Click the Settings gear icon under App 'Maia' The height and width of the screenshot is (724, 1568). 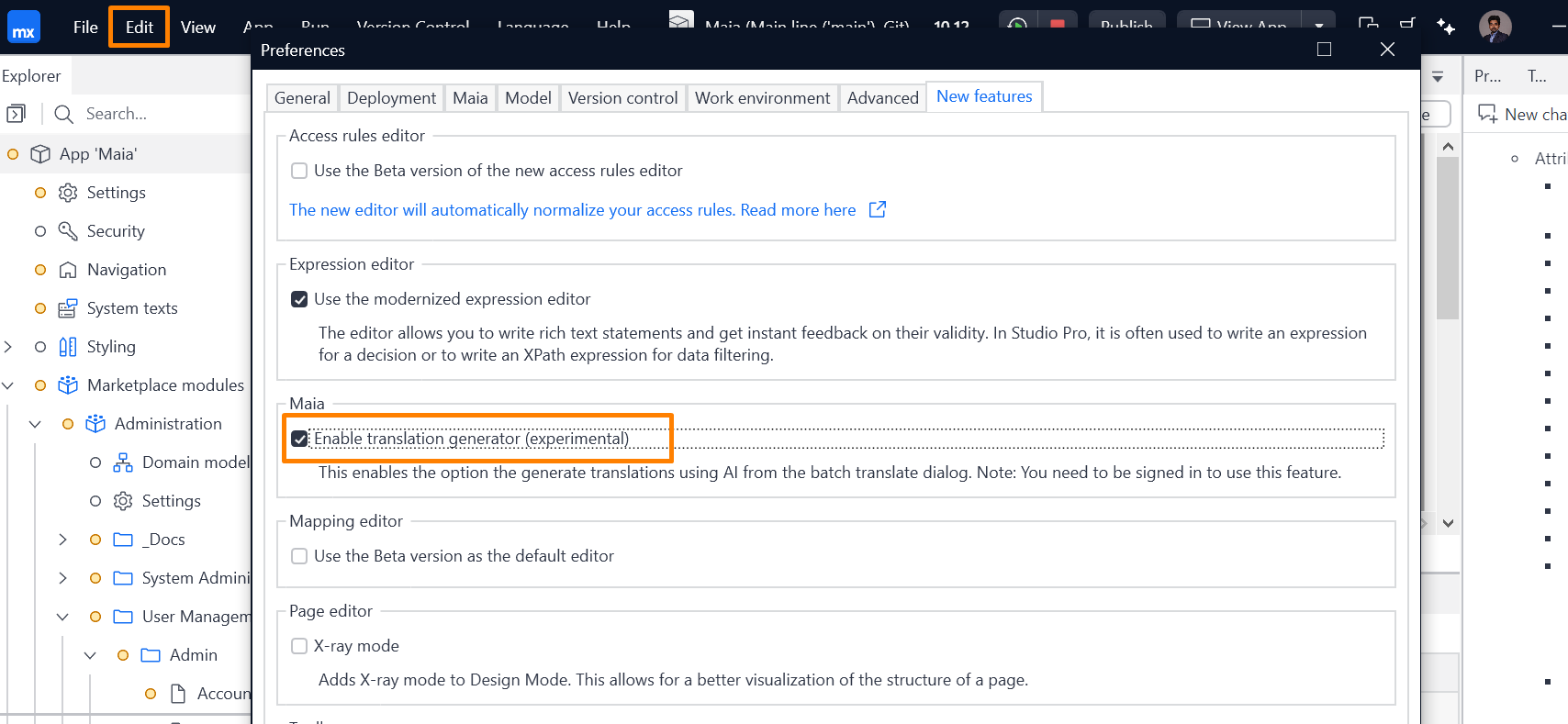pos(68,193)
